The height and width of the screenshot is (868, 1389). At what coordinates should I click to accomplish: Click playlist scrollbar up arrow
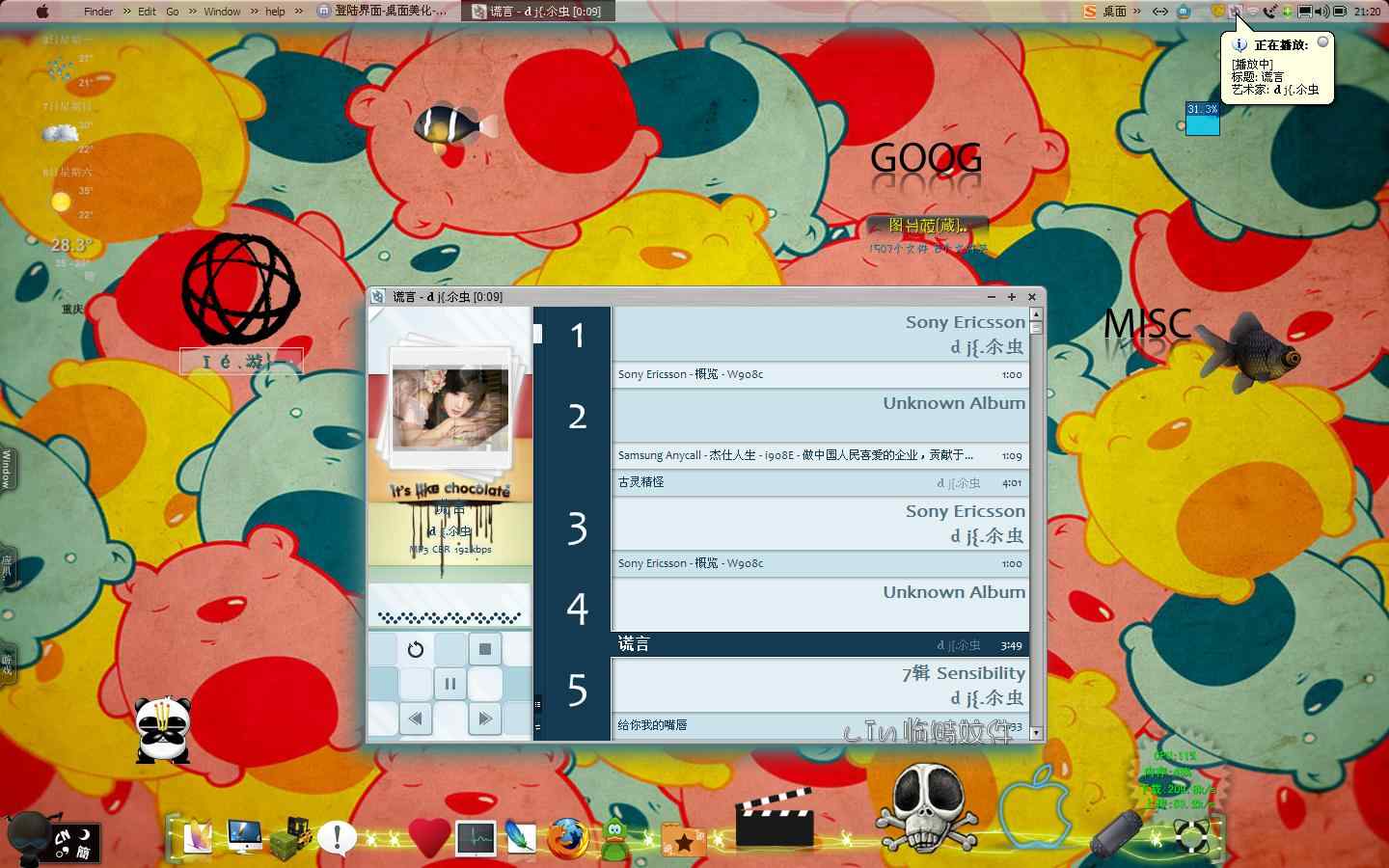pyautogui.click(x=1036, y=313)
